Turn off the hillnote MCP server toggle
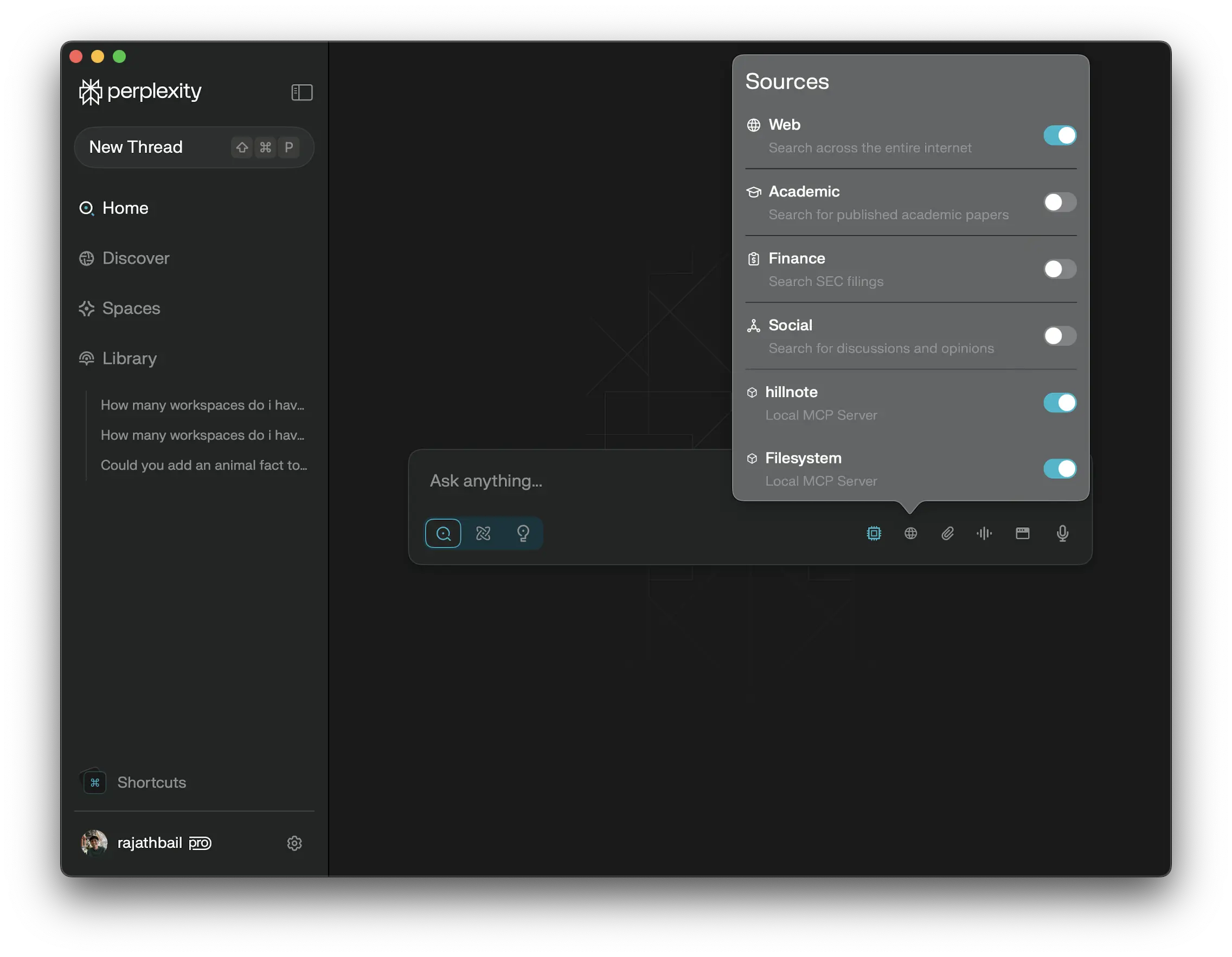Image resolution: width=1232 pixels, height=957 pixels. click(x=1060, y=403)
